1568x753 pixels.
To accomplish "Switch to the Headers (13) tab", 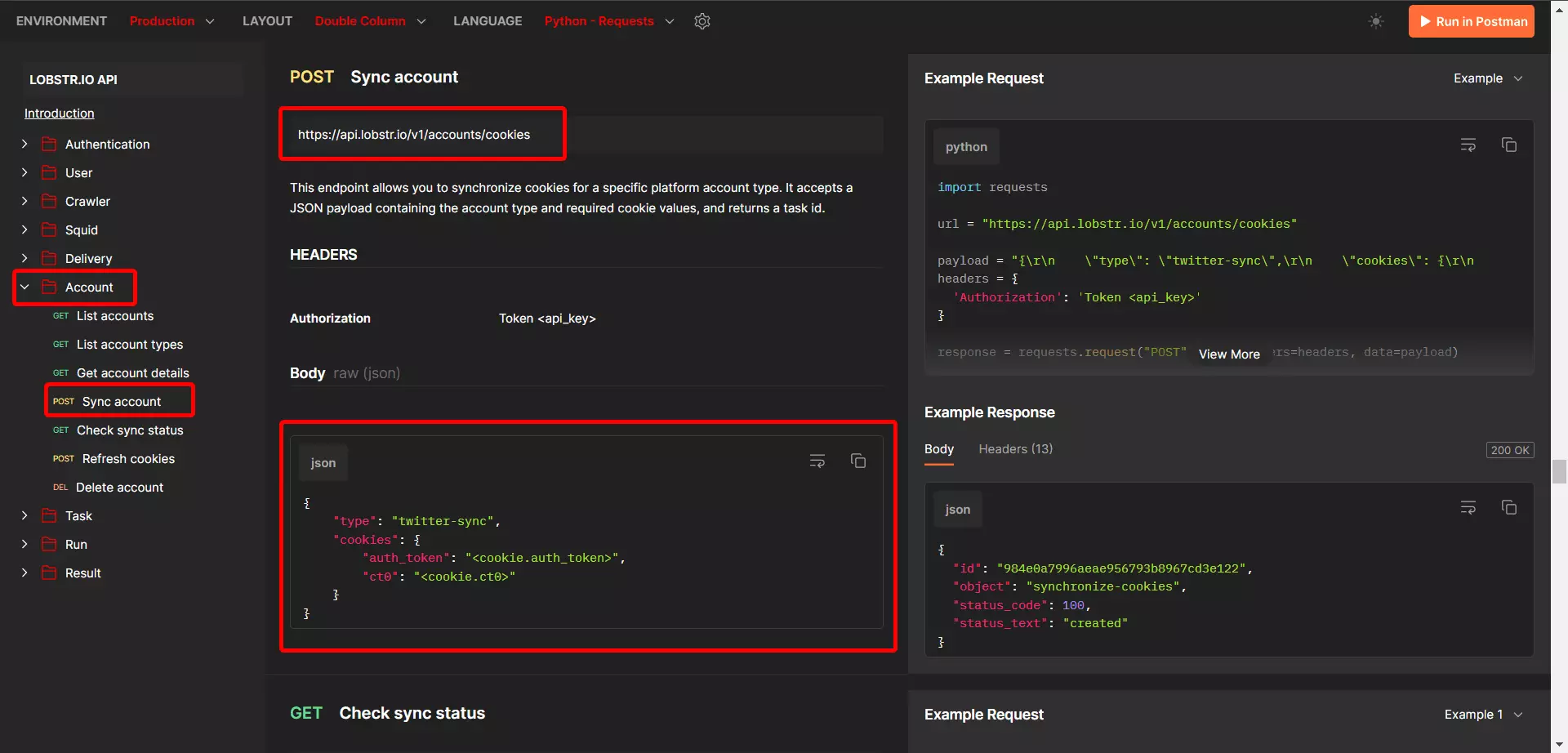I will 1015,449.
